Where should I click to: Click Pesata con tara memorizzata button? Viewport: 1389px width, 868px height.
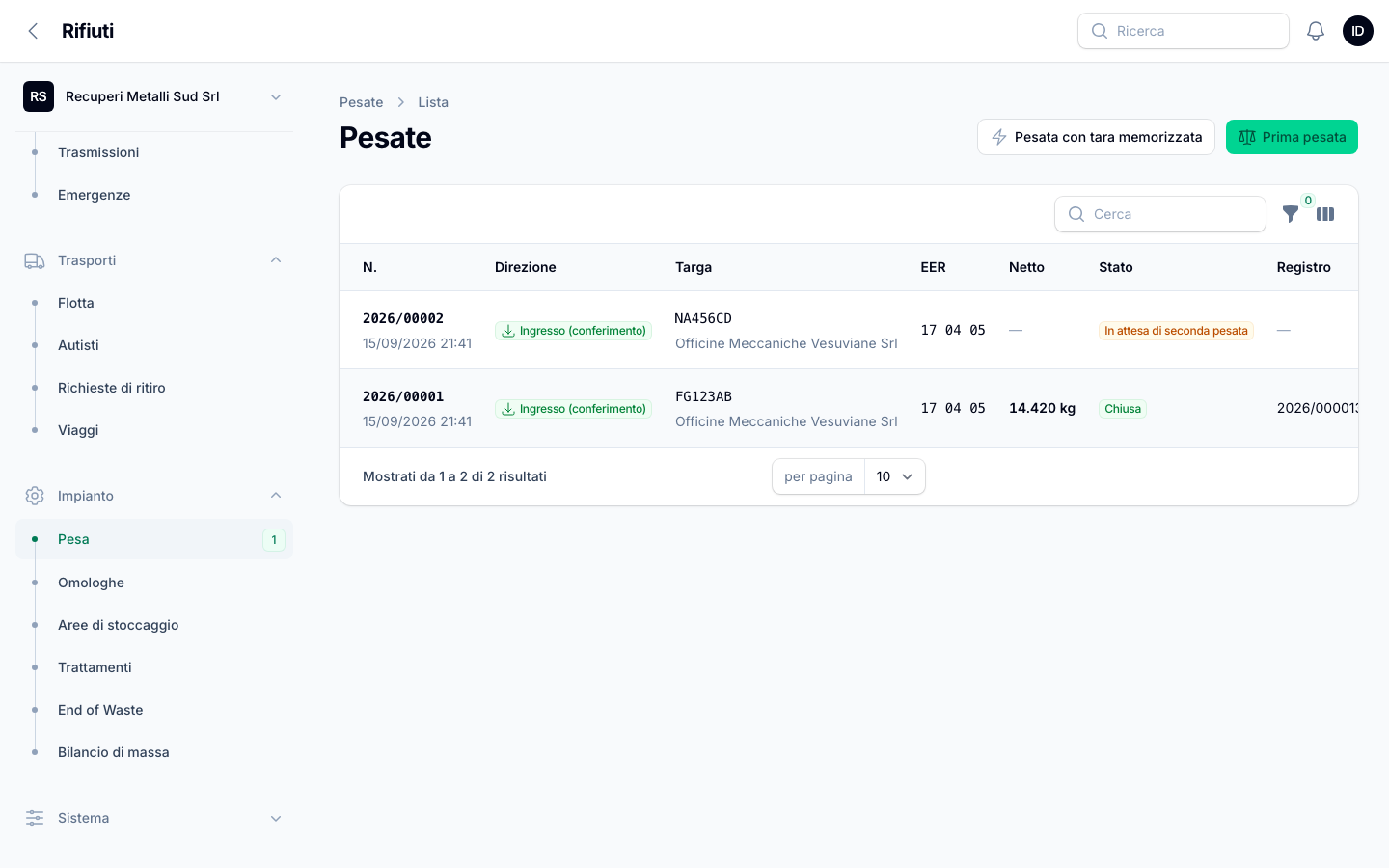(x=1096, y=137)
